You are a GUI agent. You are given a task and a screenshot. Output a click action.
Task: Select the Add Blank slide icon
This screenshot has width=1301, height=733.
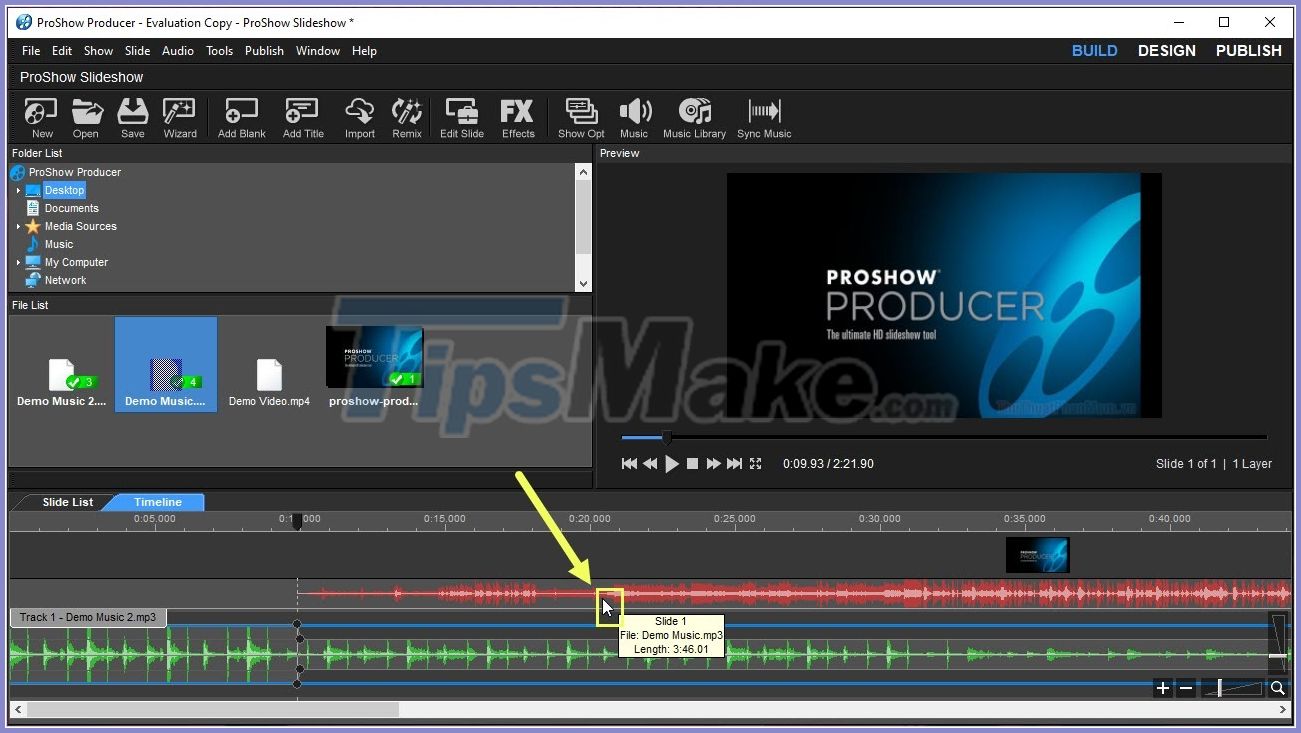click(x=240, y=117)
